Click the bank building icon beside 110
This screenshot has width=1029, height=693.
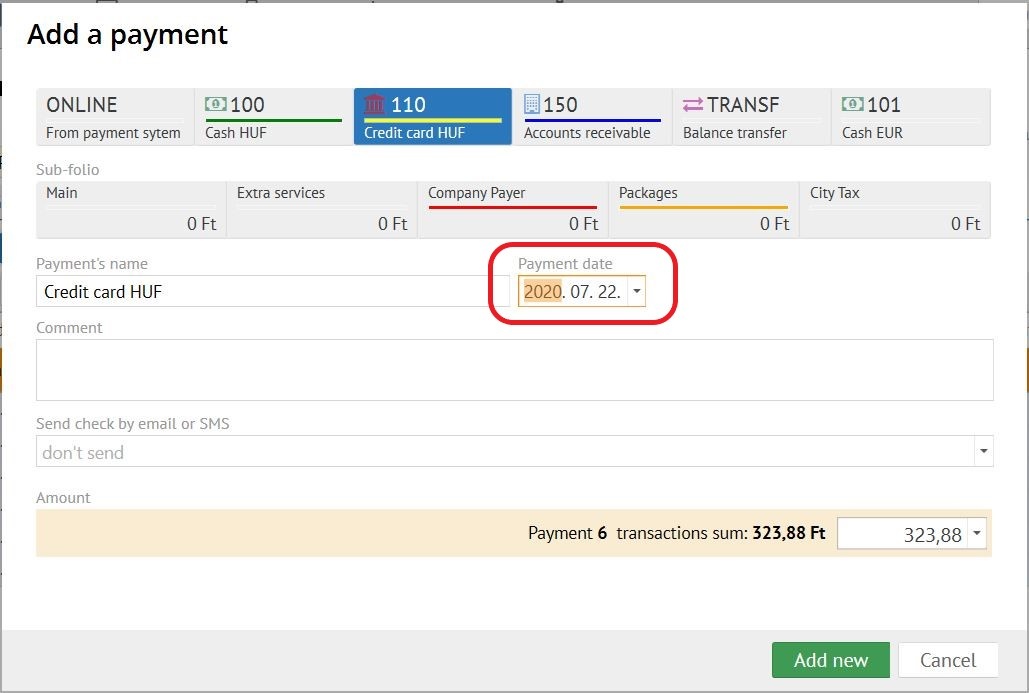[x=374, y=104]
